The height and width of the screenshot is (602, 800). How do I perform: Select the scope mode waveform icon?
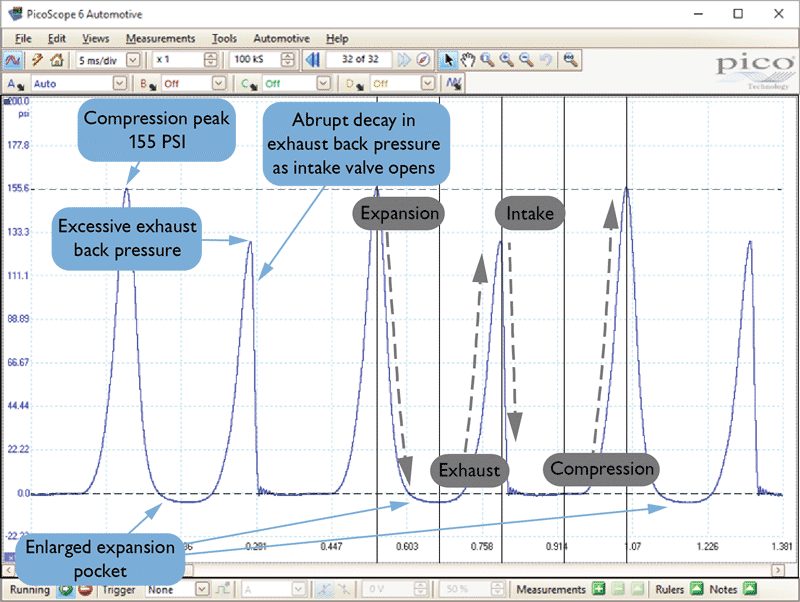tap(12, 60)
